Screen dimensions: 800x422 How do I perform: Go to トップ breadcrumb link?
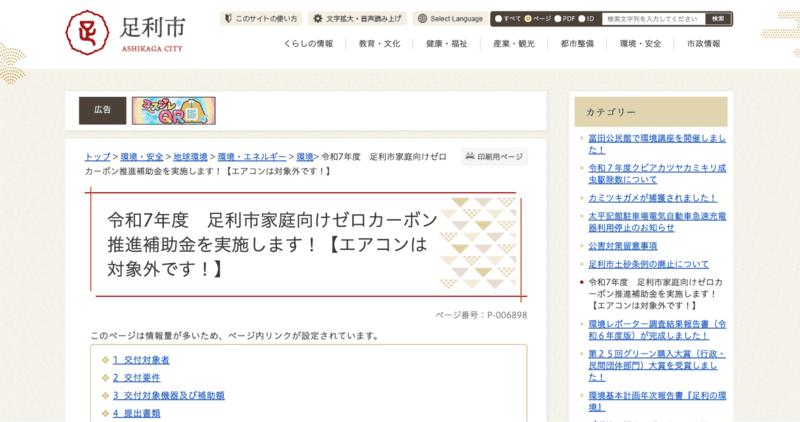(97, 157)
